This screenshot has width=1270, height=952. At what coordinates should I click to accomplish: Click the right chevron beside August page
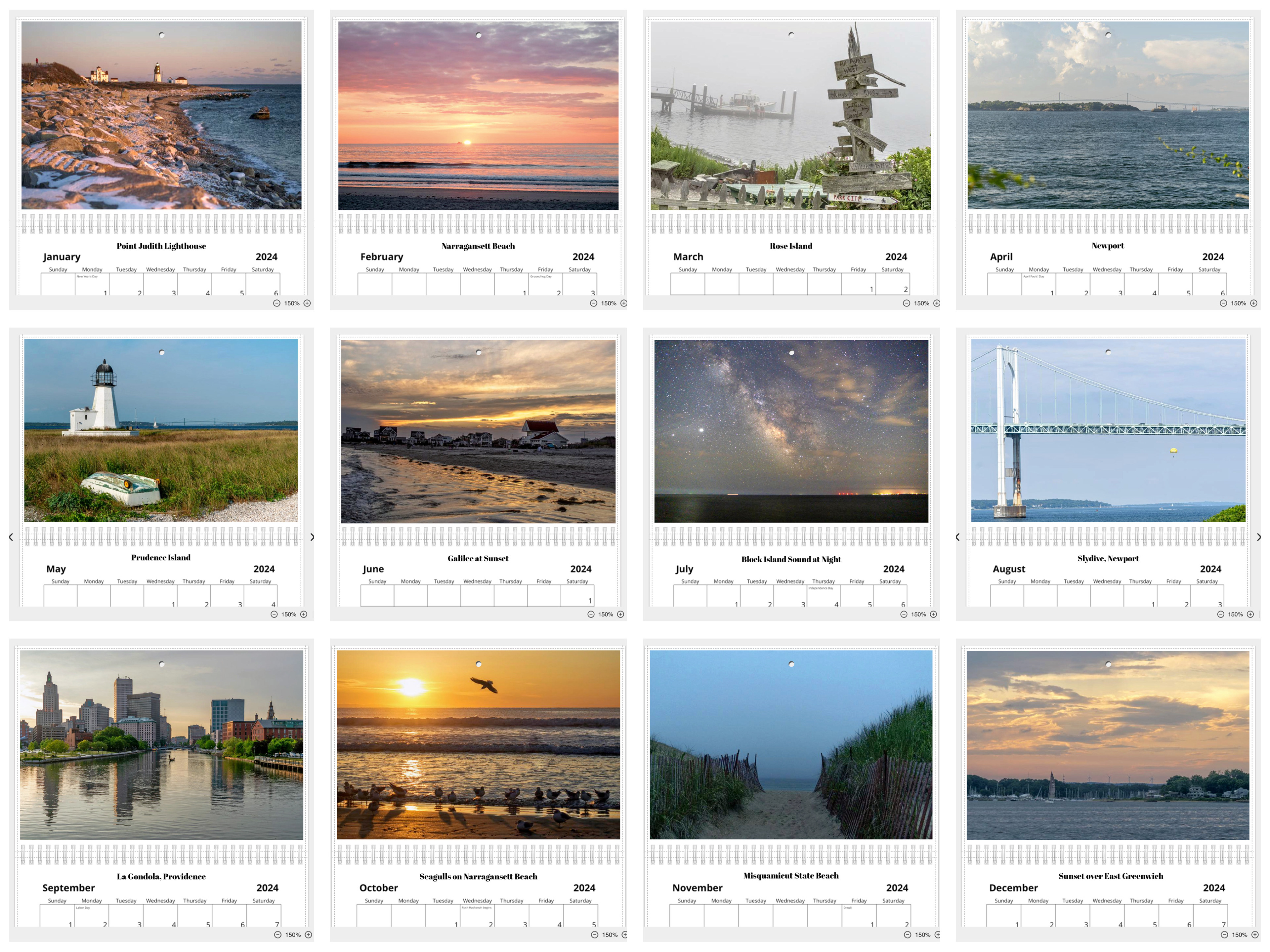[x=1258, y=537]
